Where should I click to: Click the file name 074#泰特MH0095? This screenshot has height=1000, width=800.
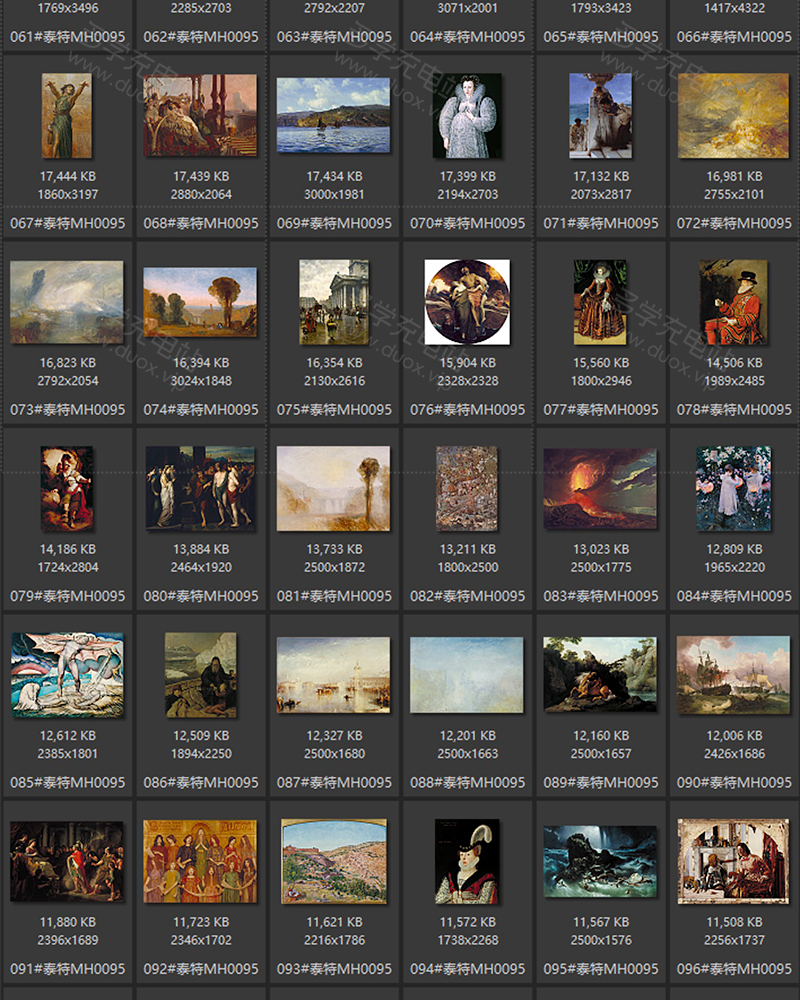[201, 409]
